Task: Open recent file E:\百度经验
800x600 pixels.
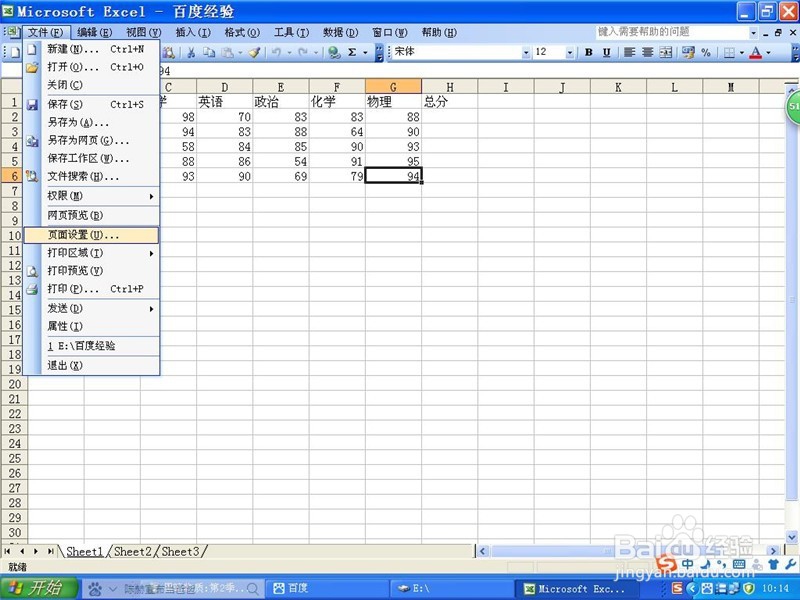Action: tap(92, 346)
